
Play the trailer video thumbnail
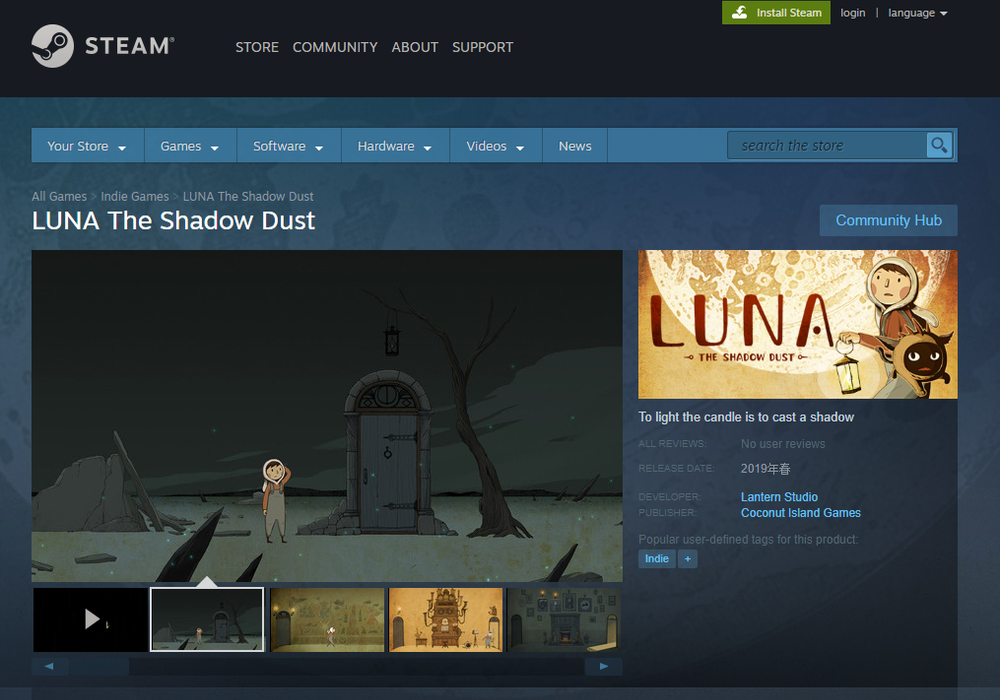(x=90, y=620)
